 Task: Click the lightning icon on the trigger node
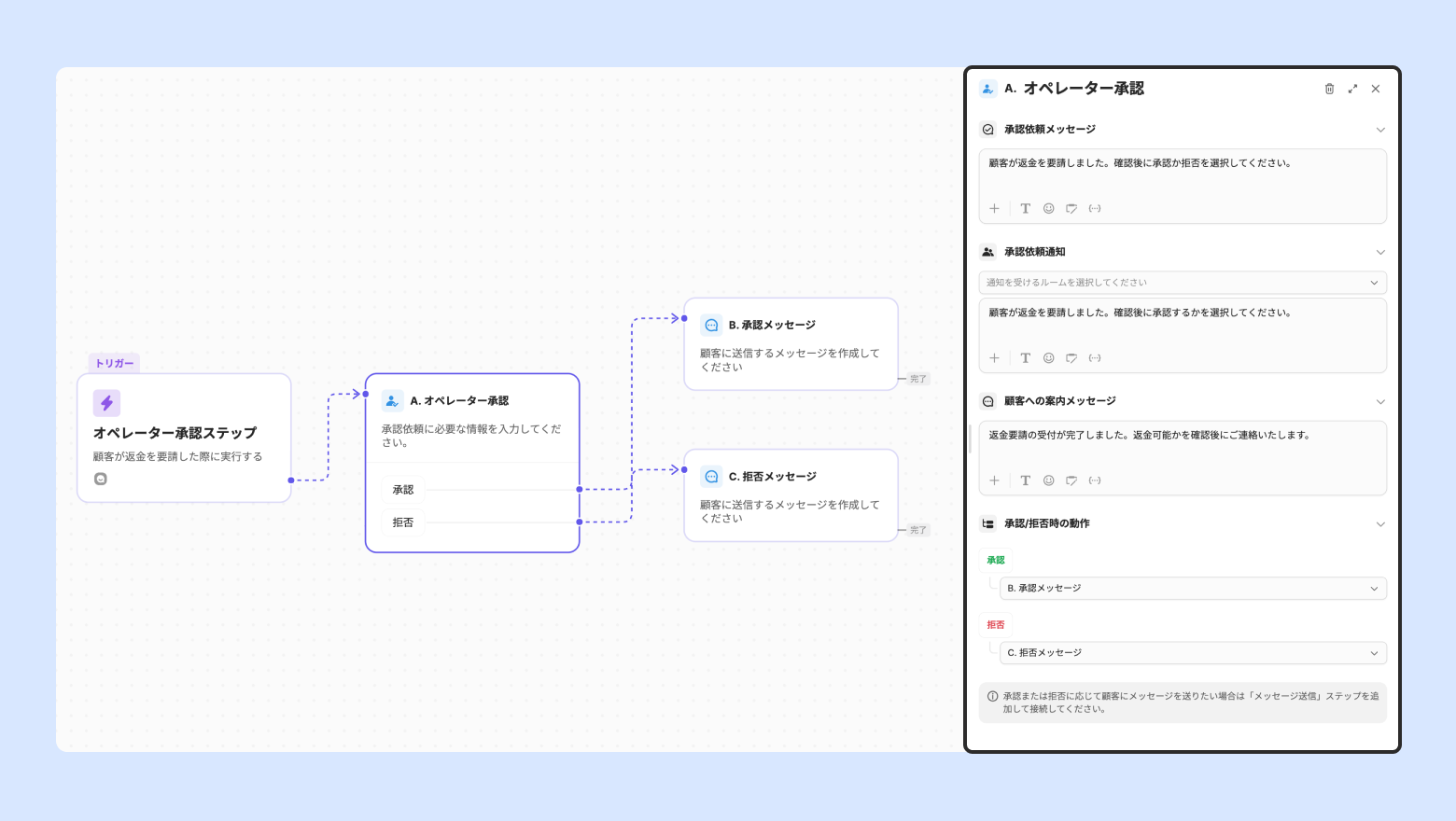[x=106, y=403]
